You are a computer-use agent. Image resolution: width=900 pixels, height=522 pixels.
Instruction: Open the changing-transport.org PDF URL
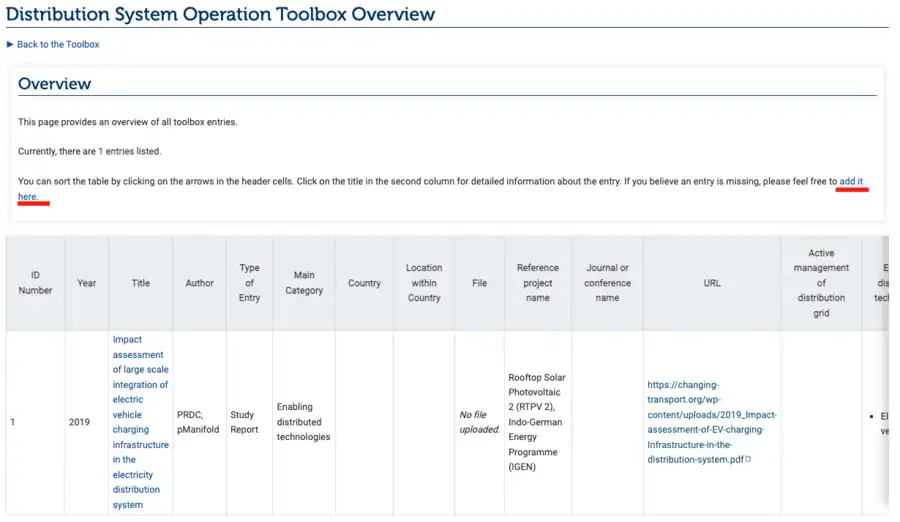[x=711, y=422]
